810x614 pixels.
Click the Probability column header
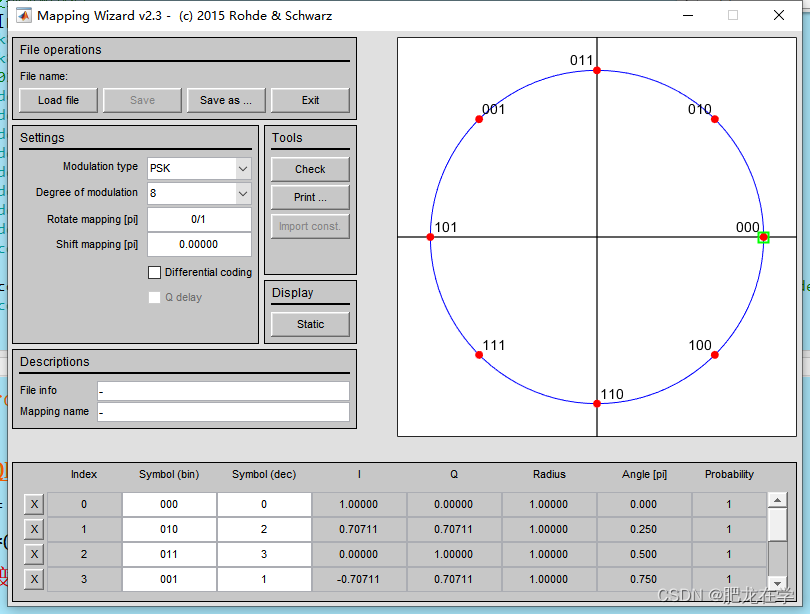(x=729, y=474)
